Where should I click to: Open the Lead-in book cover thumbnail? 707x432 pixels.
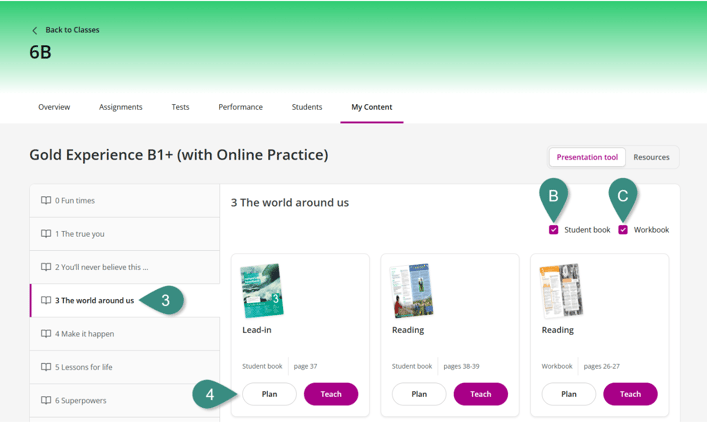[262, 290]
